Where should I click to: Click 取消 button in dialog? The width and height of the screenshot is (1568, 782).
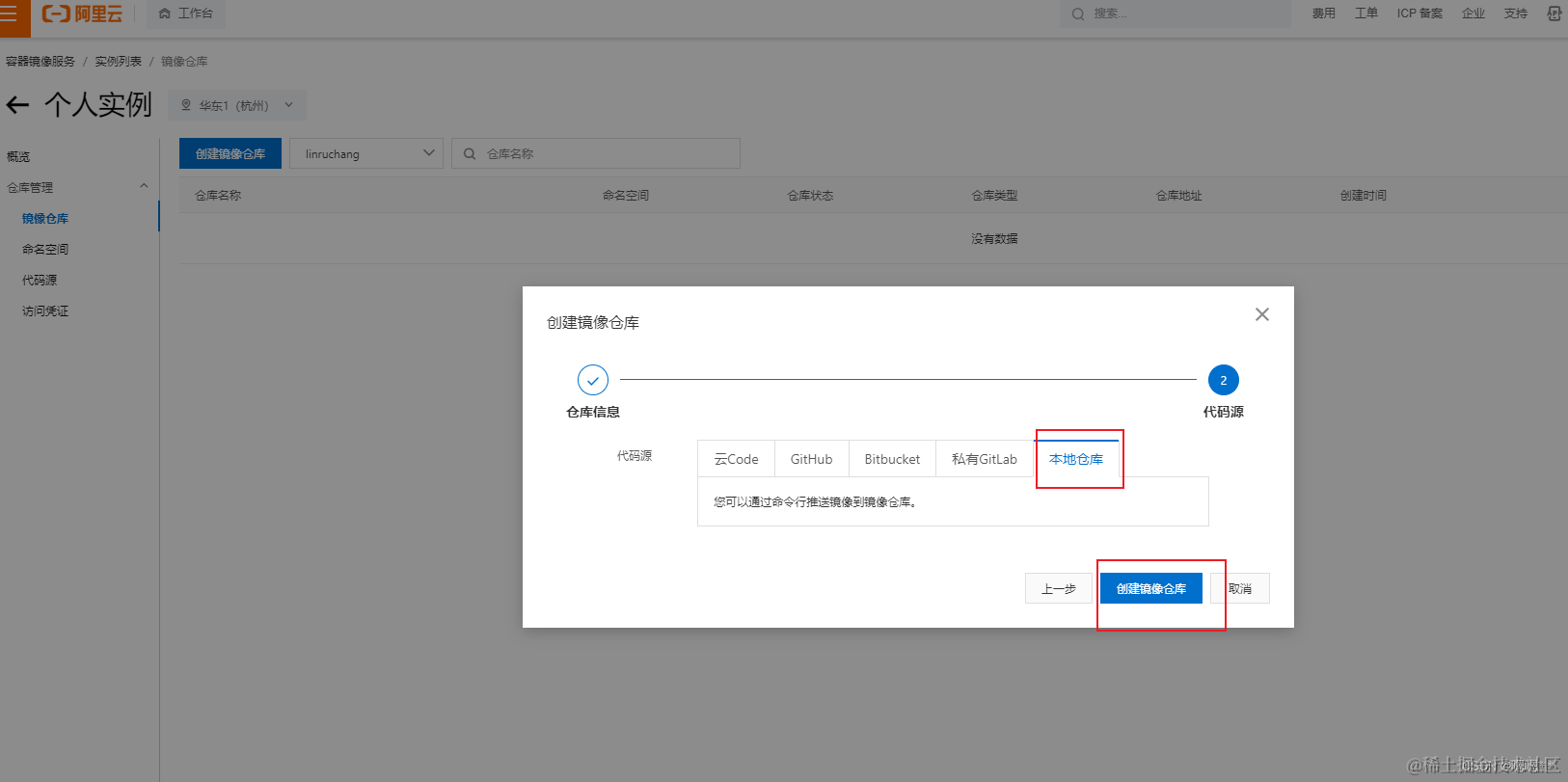pyautogui.click(x=1240, y=588)
